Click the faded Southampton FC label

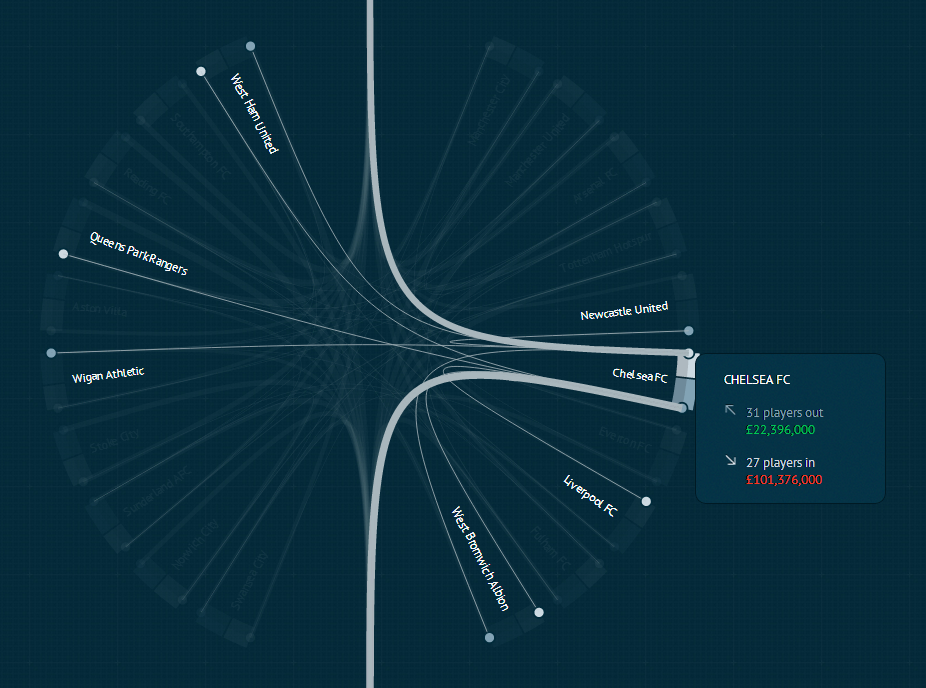tap(200, 146)
